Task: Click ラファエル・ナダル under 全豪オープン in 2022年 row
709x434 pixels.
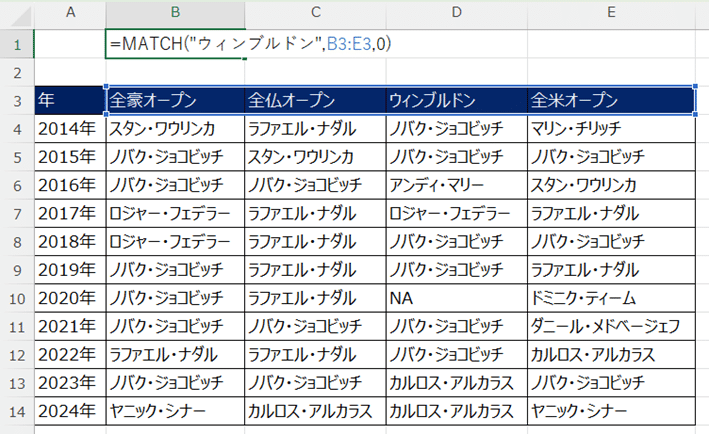Action: click(x=175, y=354)
